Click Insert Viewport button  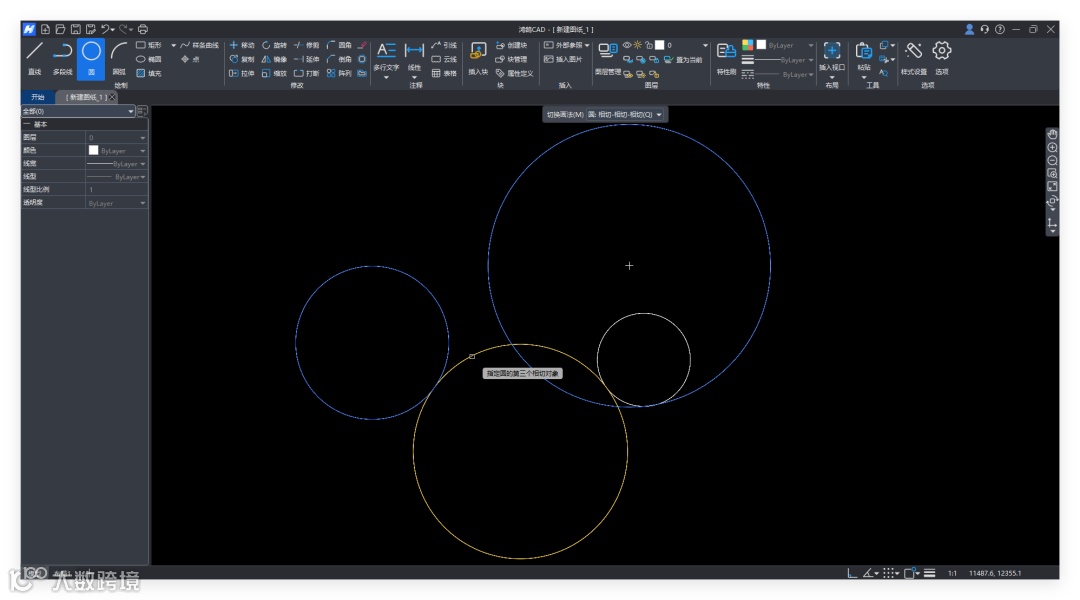(x=831, y=56)
